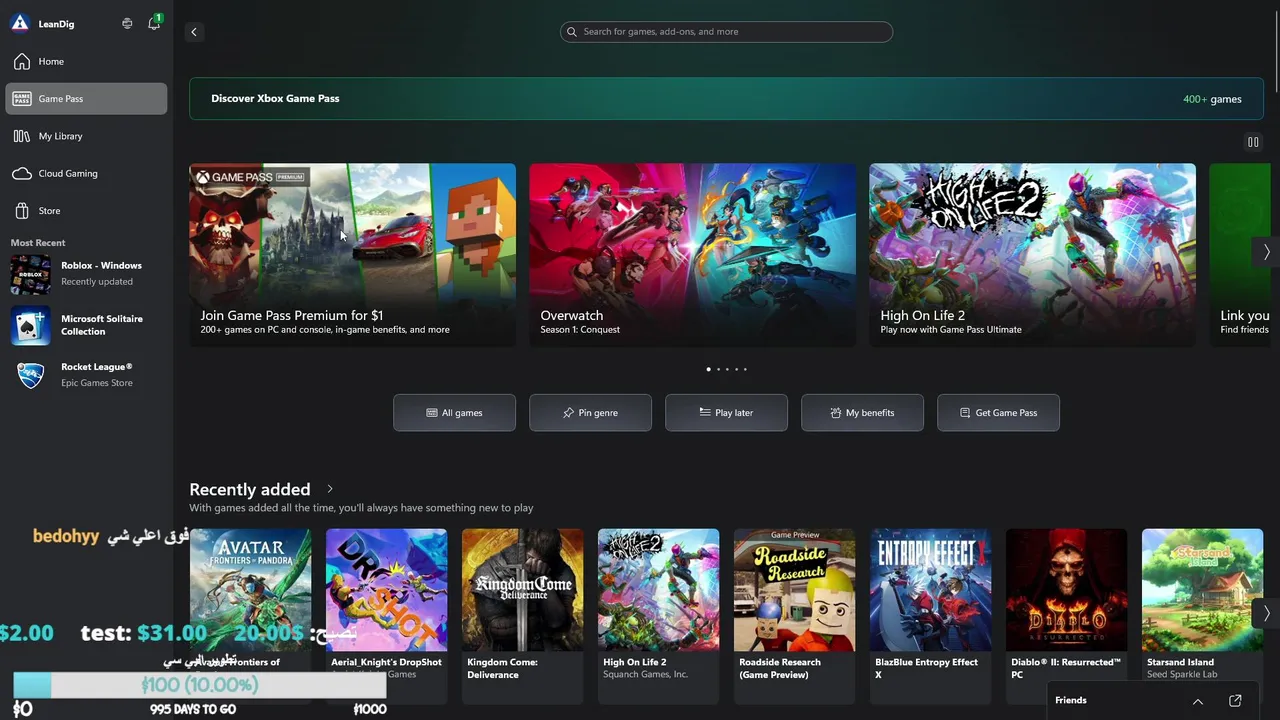Click the Store bag icon
Screen dimensions: 1280x720
tap(22, 211)
